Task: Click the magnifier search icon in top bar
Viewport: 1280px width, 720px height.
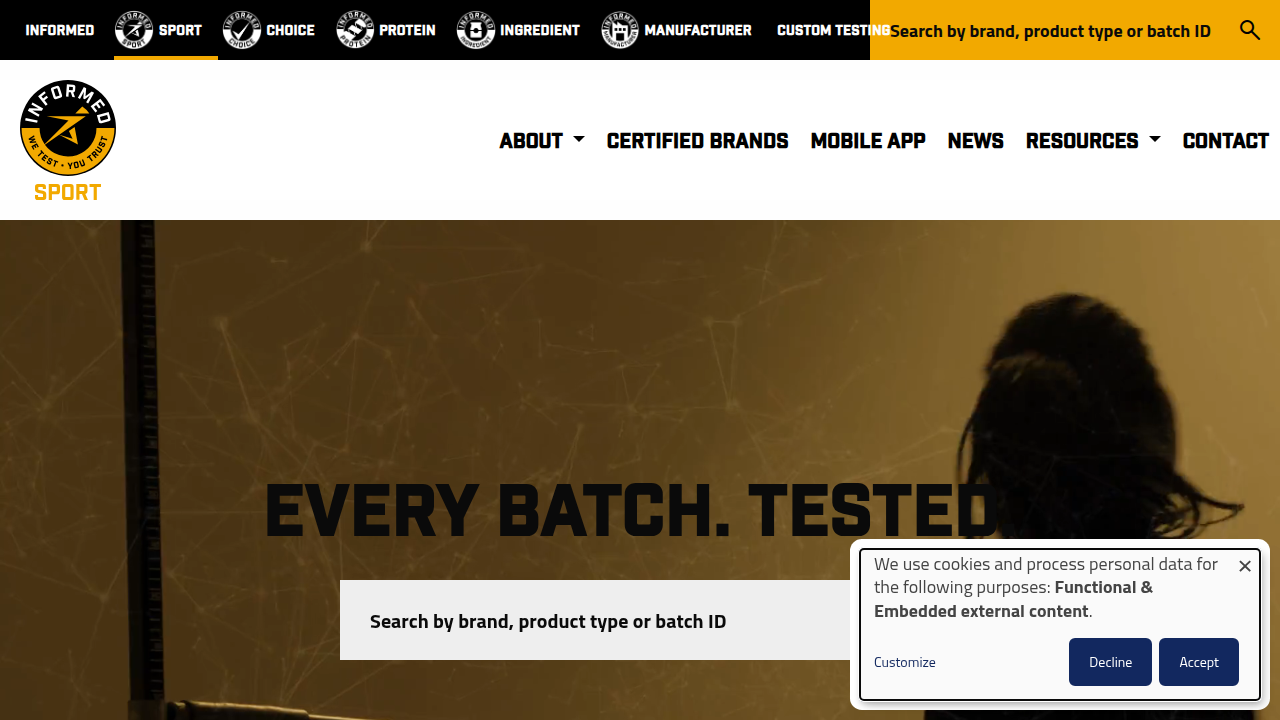Action: pyautogui.click(x=1250, y=30)
